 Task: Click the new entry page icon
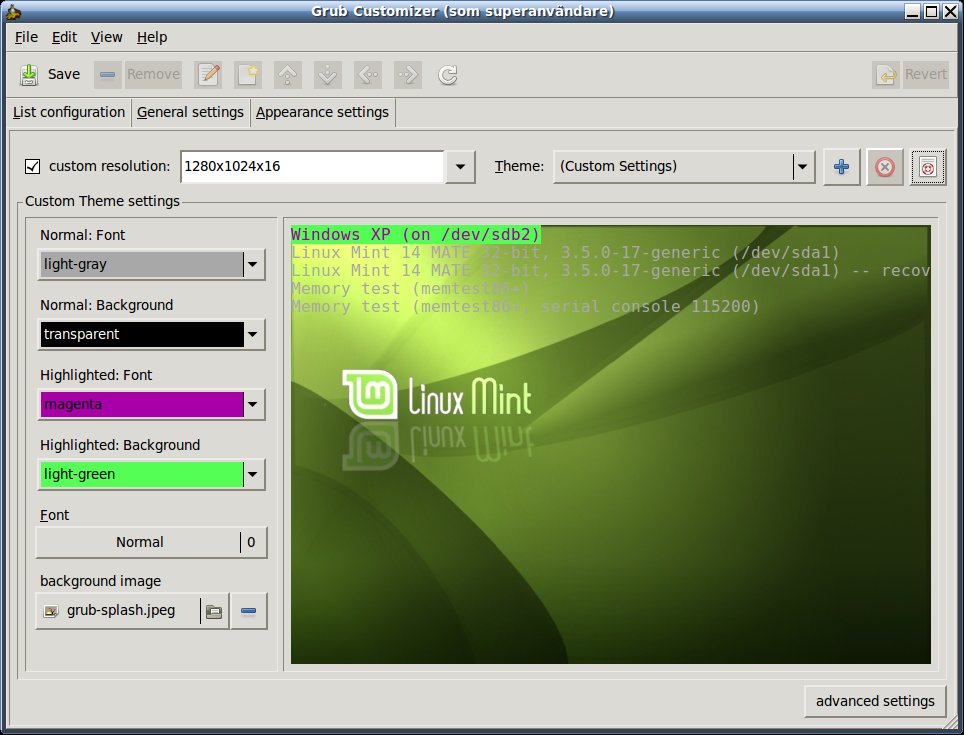pyautogui.click(x=248, y=75)
